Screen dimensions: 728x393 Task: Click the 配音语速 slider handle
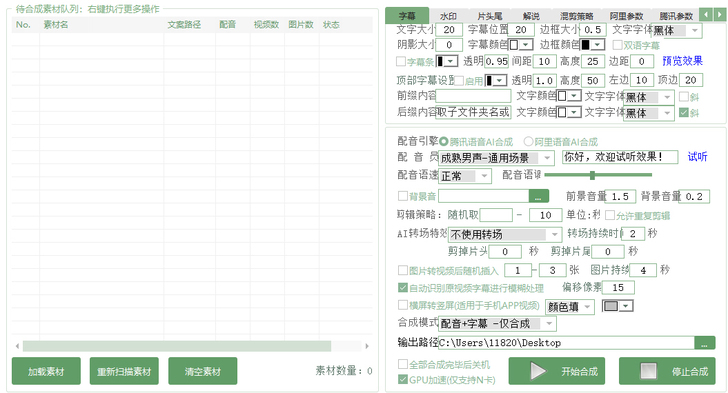592,175
